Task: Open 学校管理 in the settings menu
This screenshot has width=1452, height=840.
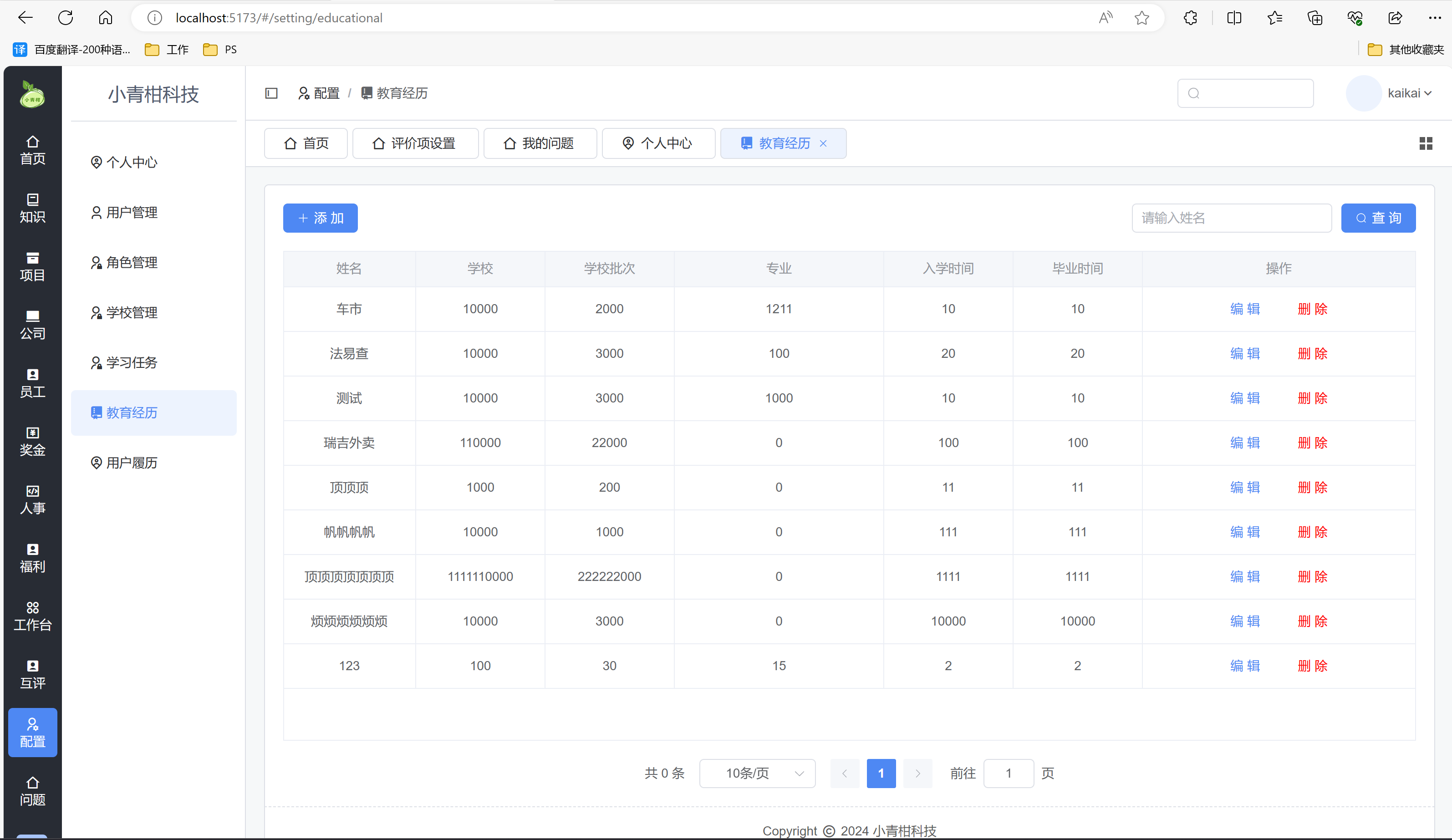Action: 153,313
